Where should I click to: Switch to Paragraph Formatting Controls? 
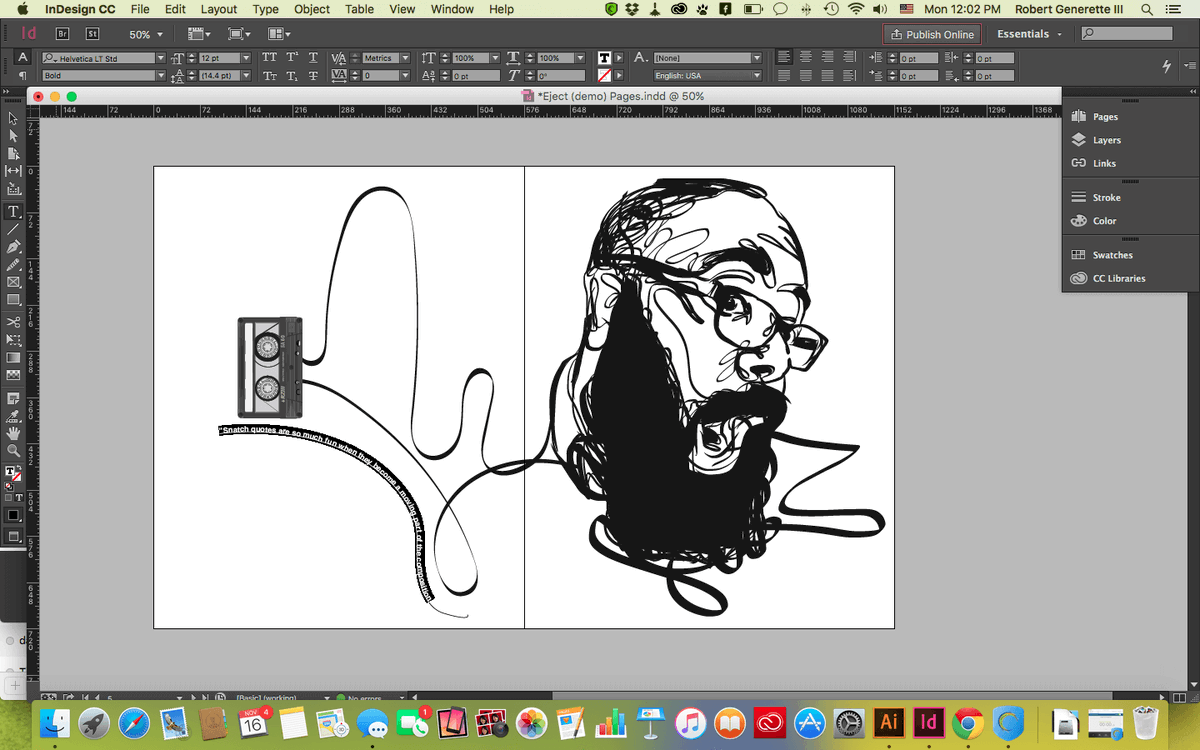click(22, 75)
